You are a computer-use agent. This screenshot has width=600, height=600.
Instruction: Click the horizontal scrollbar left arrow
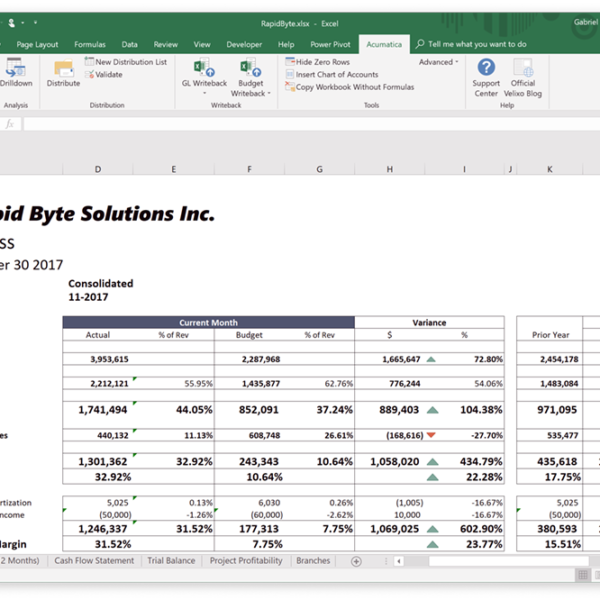click(x=399, y=561)
